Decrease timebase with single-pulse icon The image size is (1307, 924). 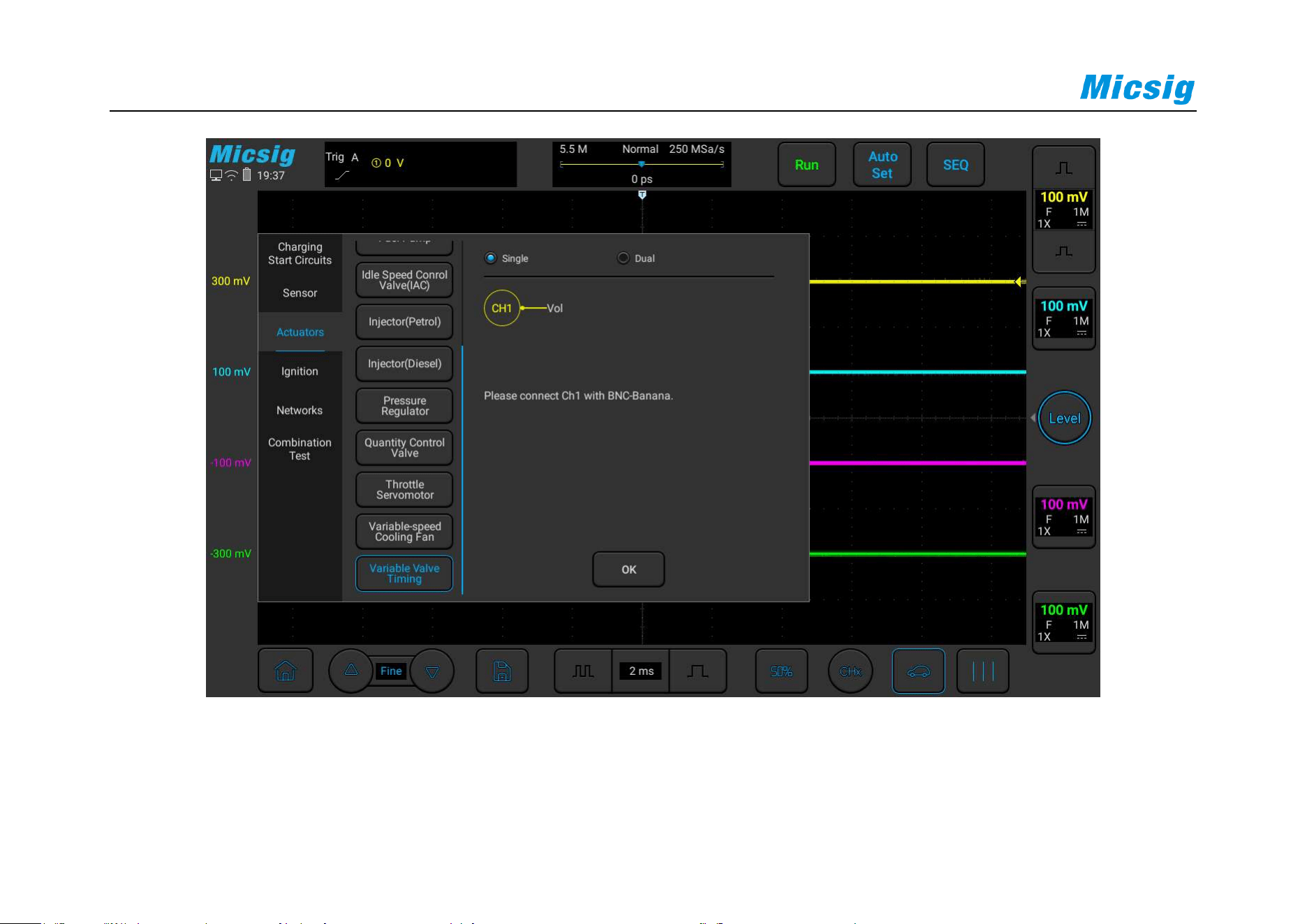pos(697,671)
